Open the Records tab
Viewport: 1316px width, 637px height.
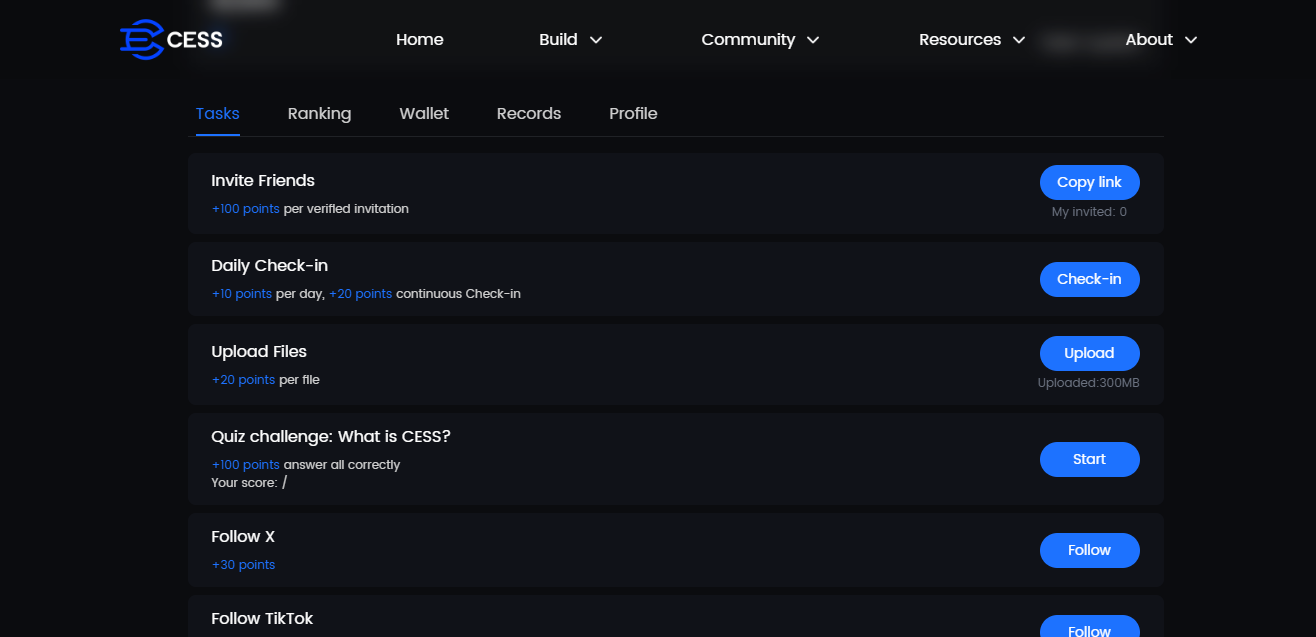click(529, 113)
